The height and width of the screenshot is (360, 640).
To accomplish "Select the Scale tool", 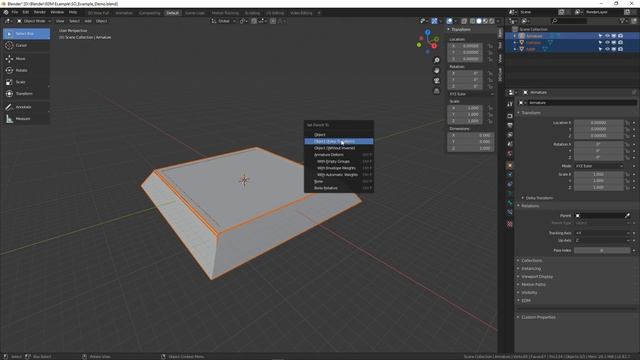I will pyautogui.click(x=27, y=82).
